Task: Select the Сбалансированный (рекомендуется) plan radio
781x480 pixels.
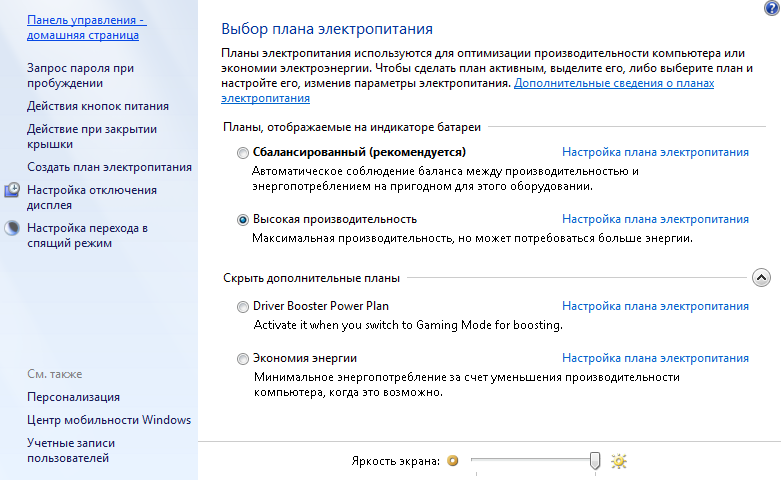Action: (243, 153)
